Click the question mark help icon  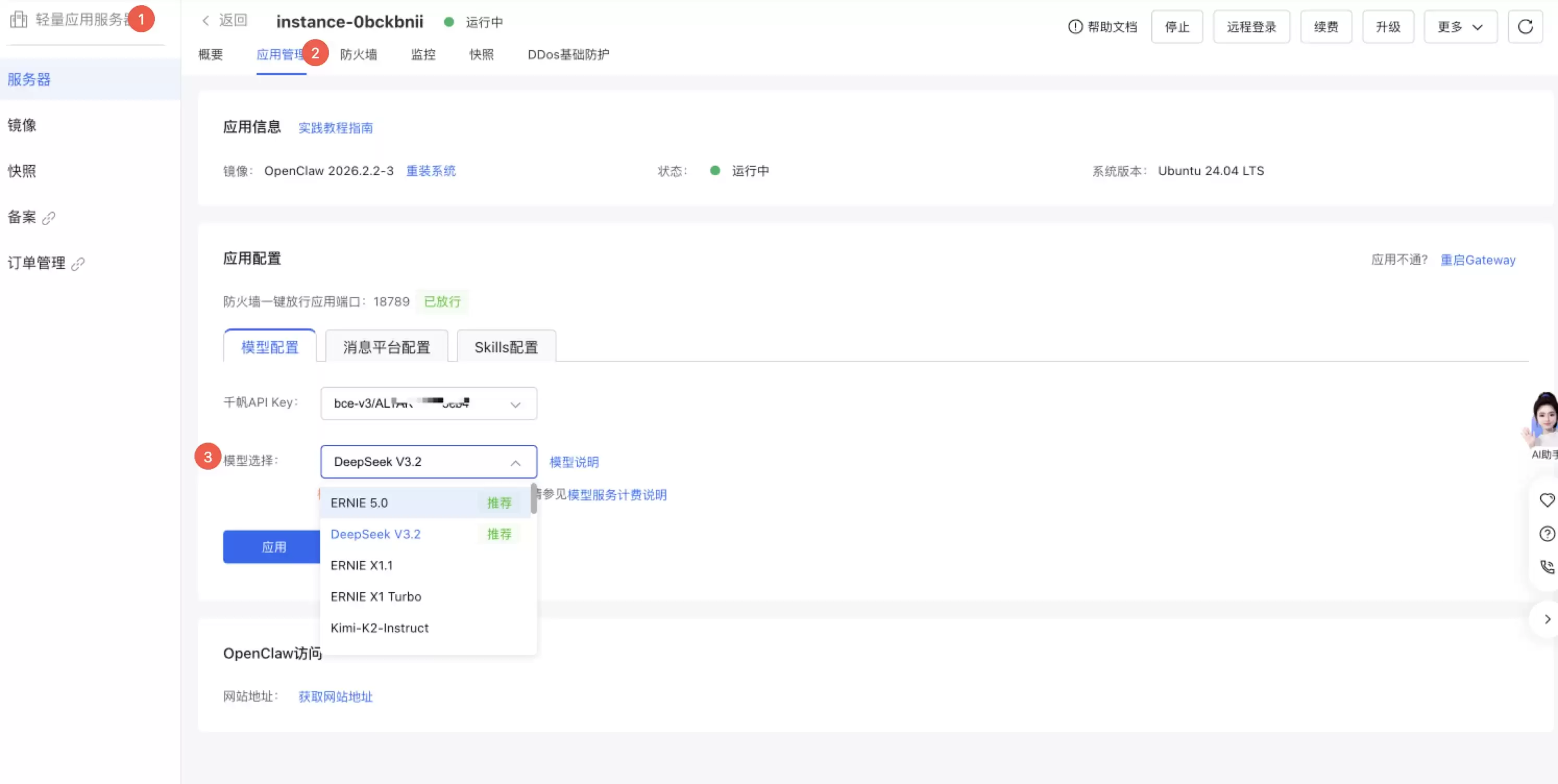[1547, 534]
